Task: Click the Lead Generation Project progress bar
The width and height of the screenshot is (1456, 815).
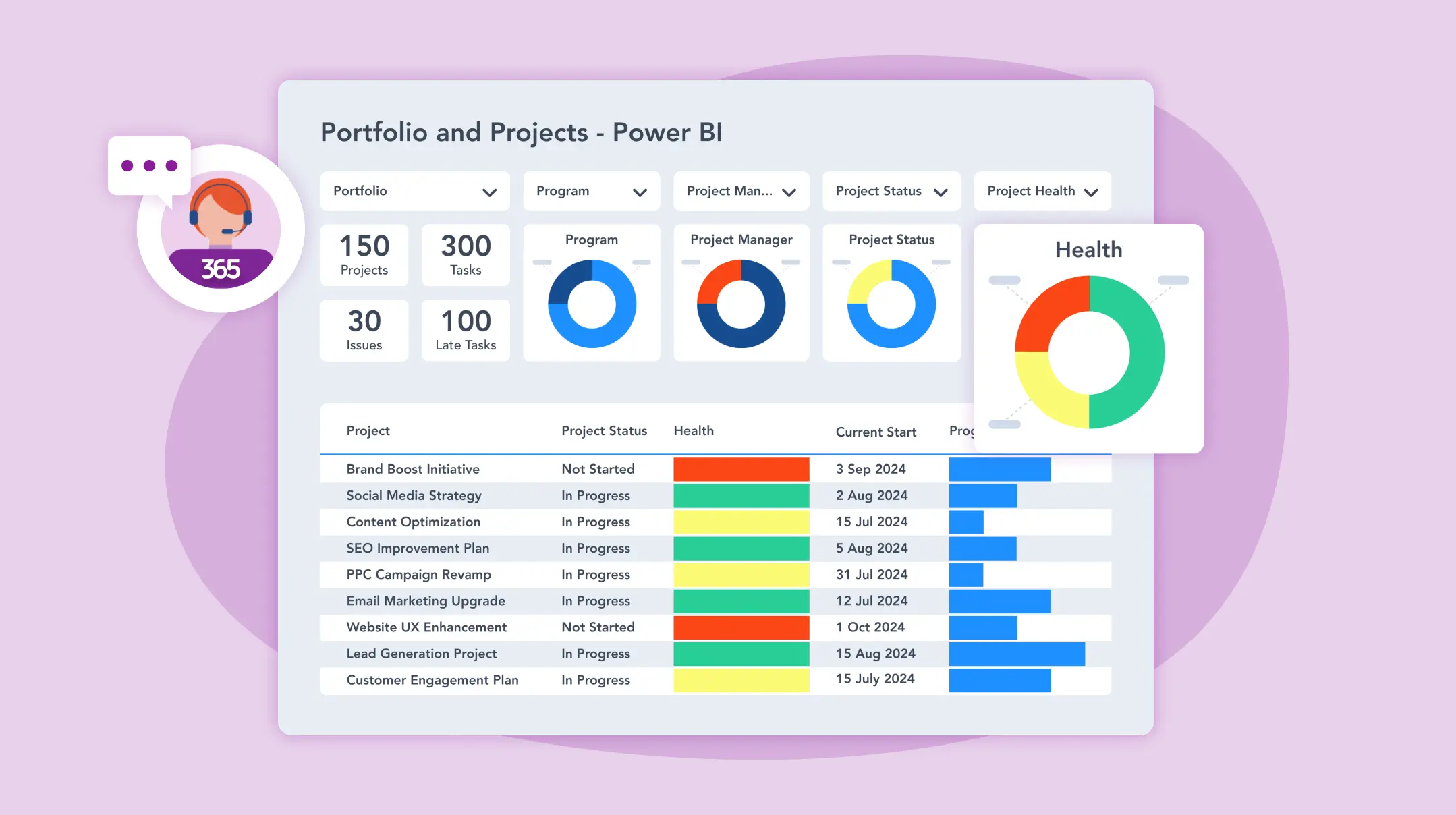Action: coord(1016,654)
